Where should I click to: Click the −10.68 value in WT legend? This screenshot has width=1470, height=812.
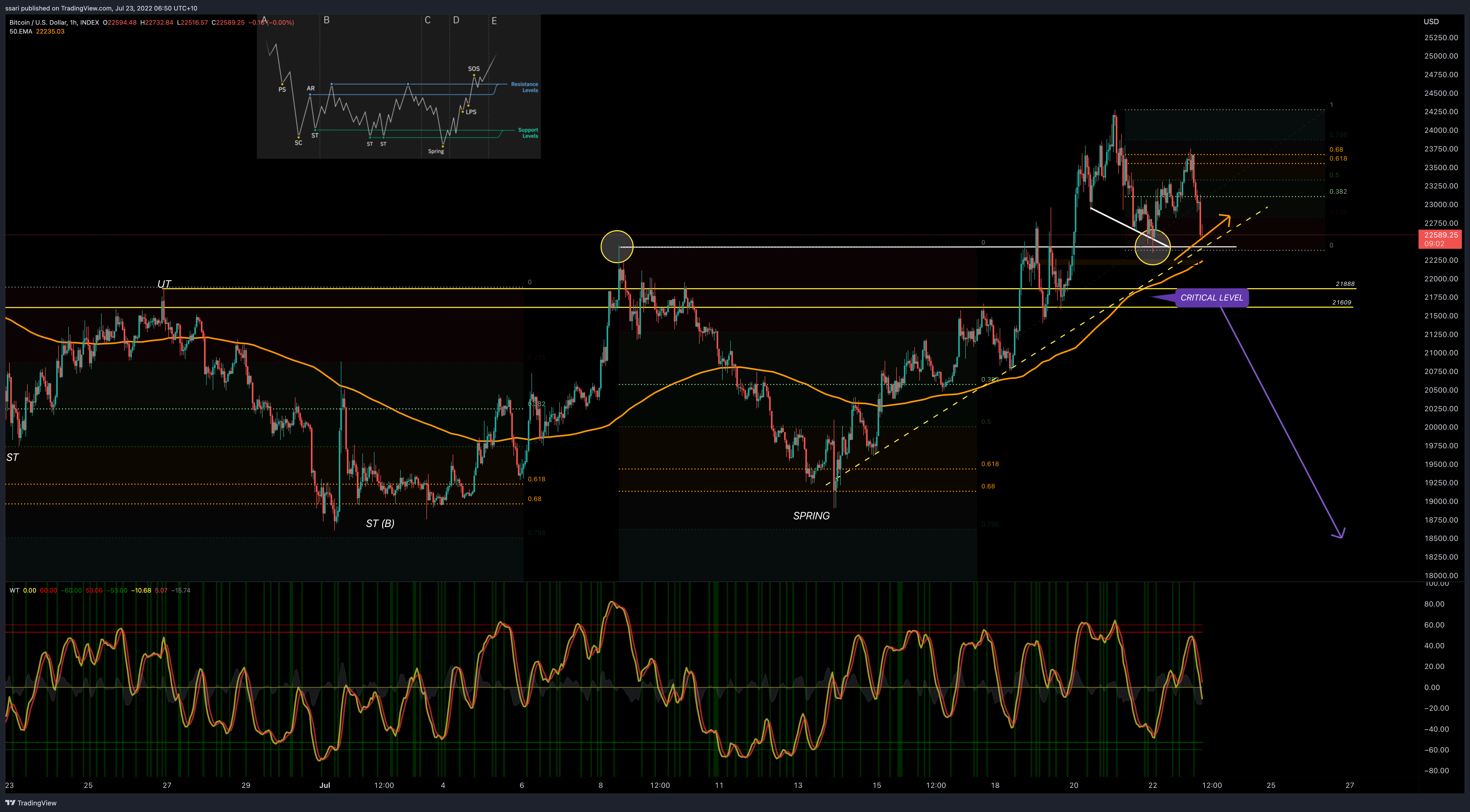(141, 590)
